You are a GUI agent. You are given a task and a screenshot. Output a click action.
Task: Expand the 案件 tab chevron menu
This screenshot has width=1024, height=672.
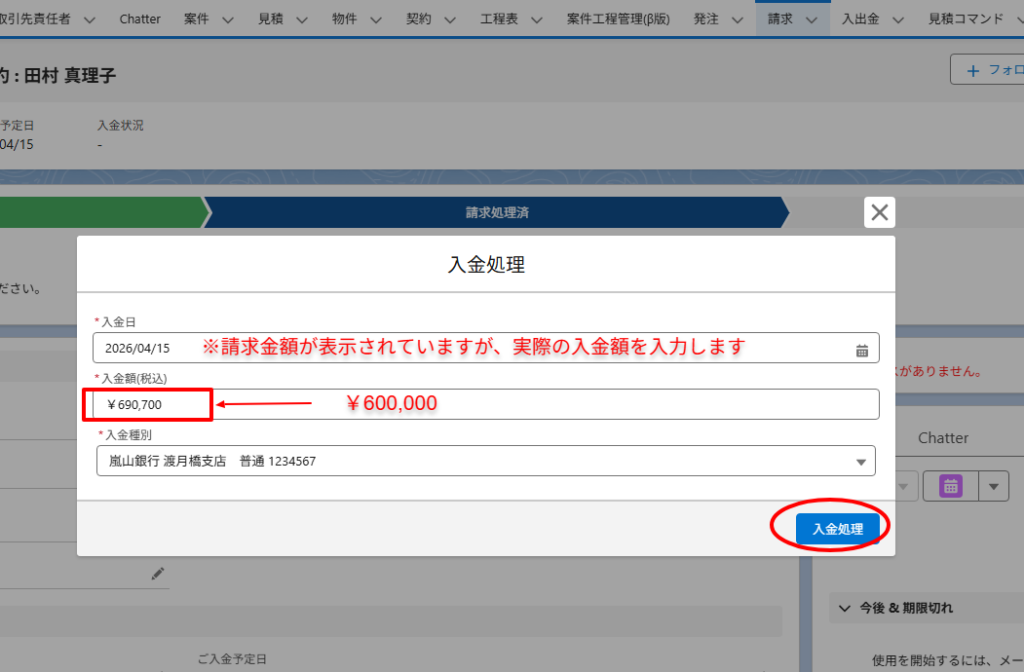[227, 19]
